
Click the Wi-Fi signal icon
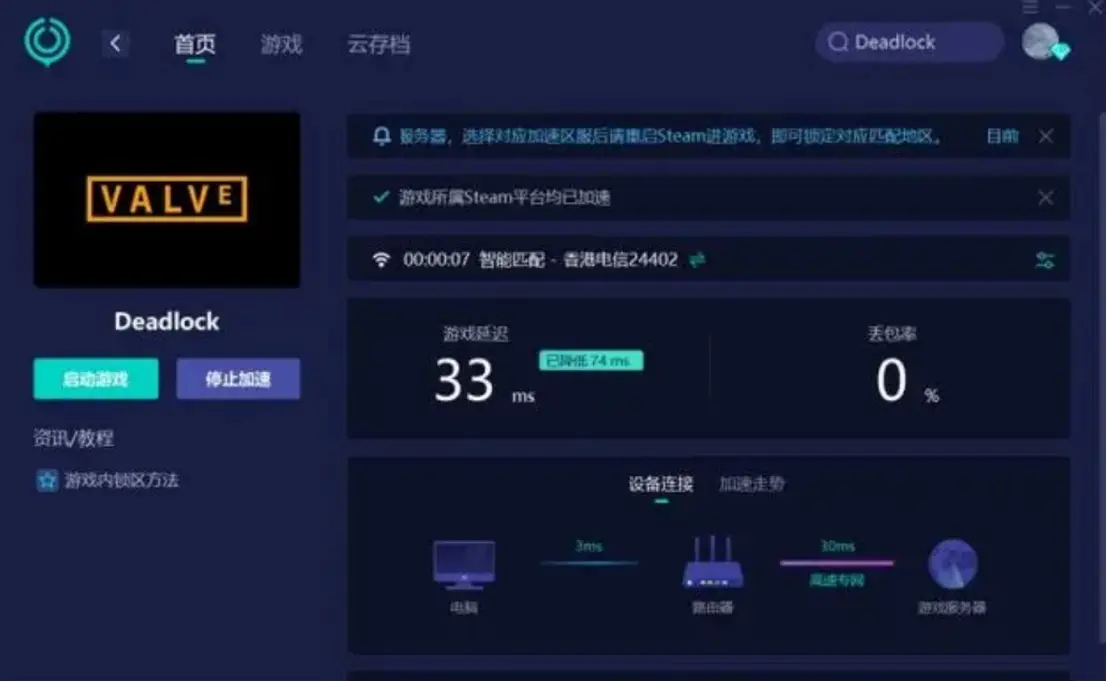pyautogui.click(x=381, y=260)
